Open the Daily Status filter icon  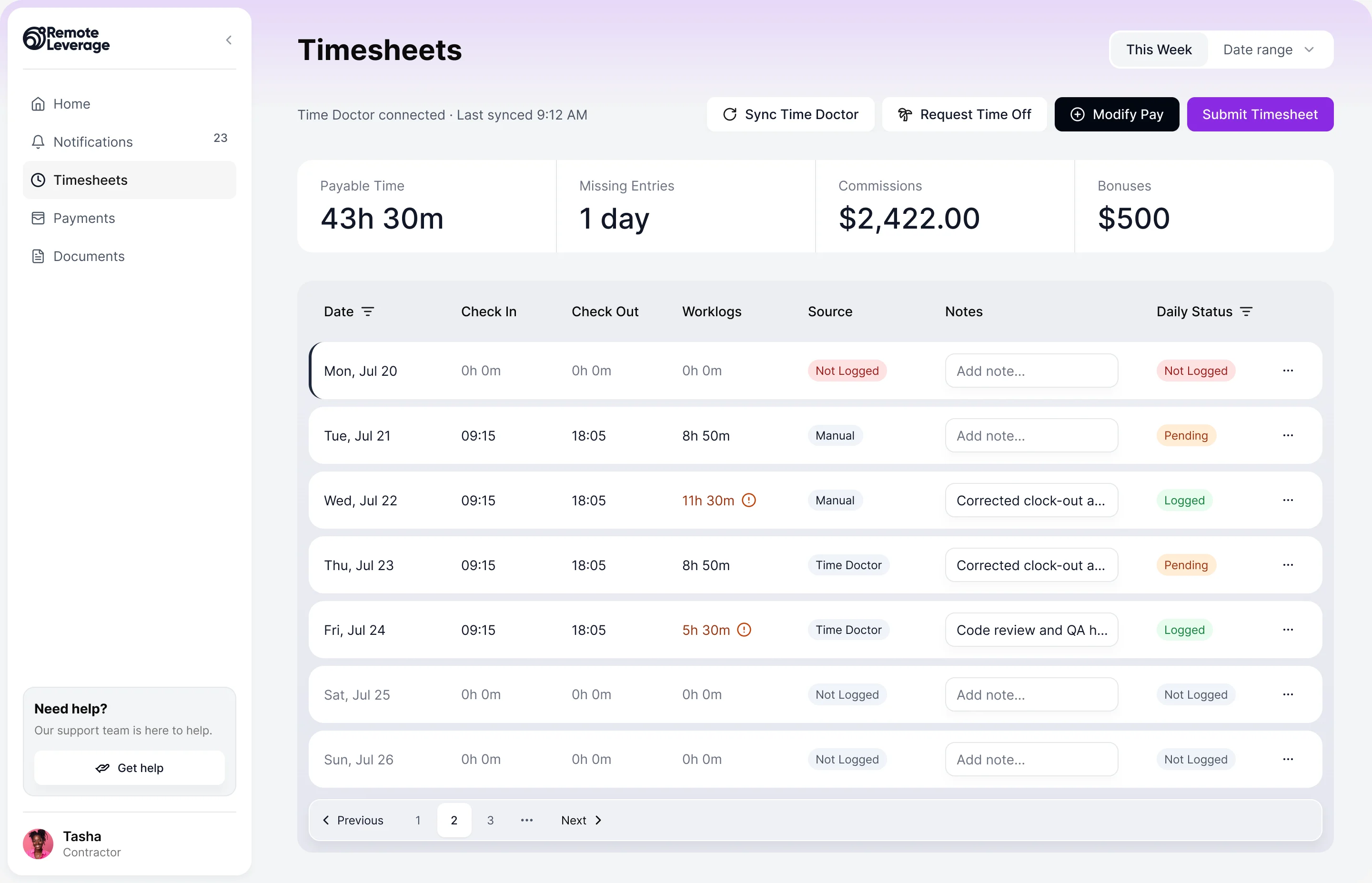point(1246,311)
